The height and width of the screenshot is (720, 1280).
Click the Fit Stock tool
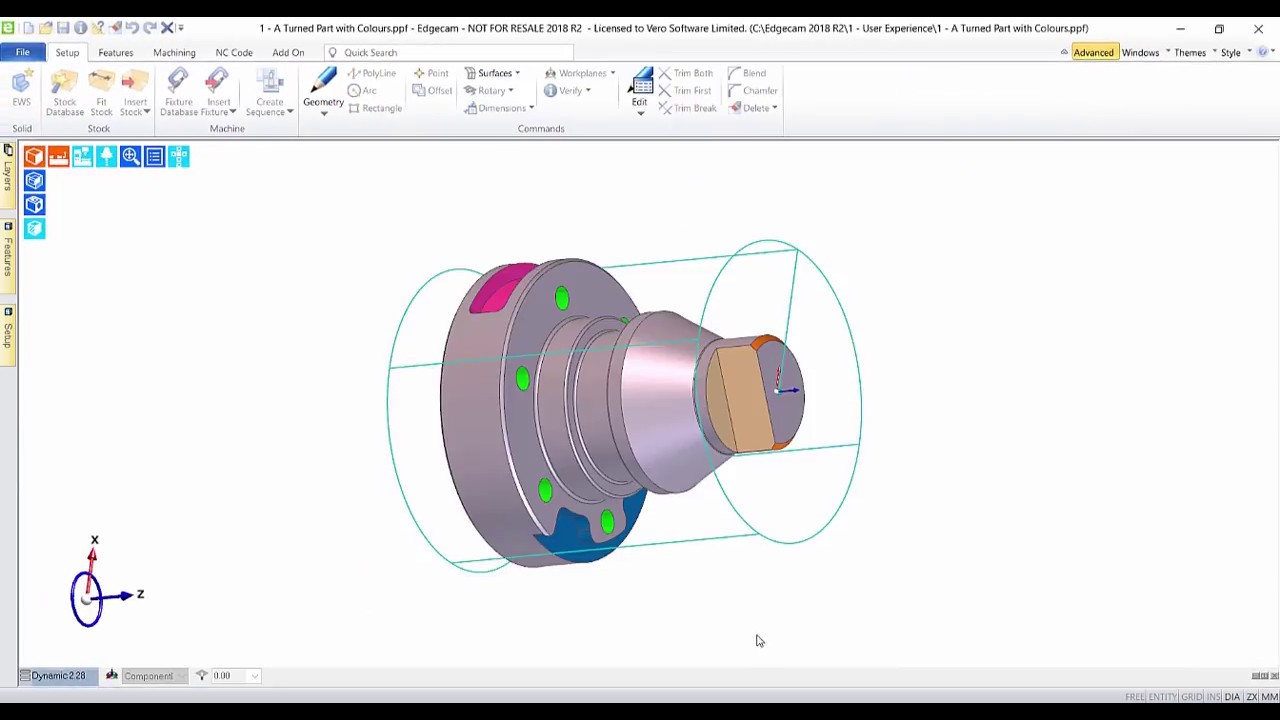pyautogui.click(x=101, y=93)
